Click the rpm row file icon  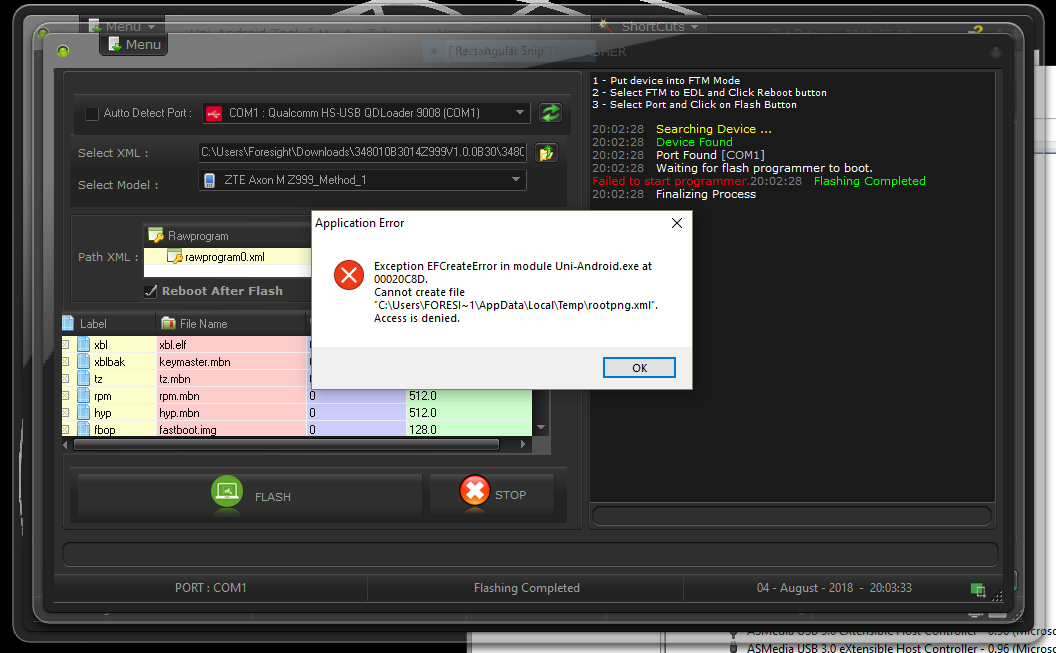[84, 396]
